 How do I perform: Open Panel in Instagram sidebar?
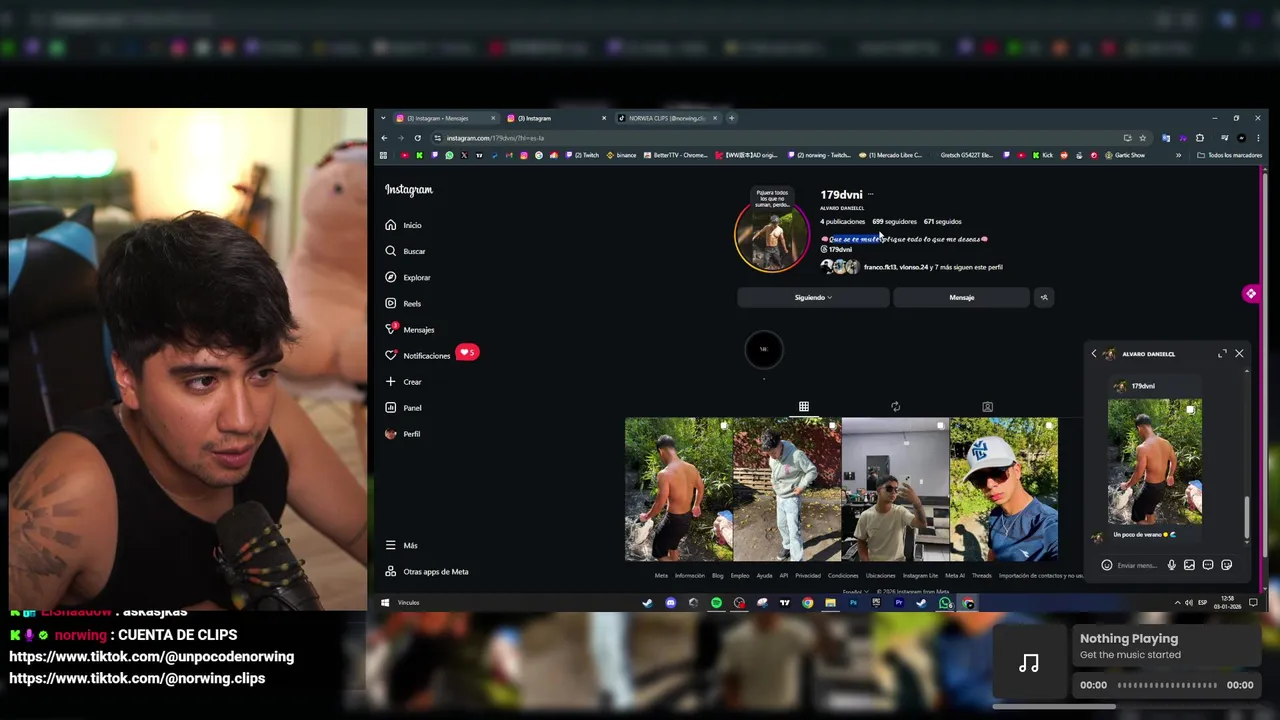click(404, 407)
